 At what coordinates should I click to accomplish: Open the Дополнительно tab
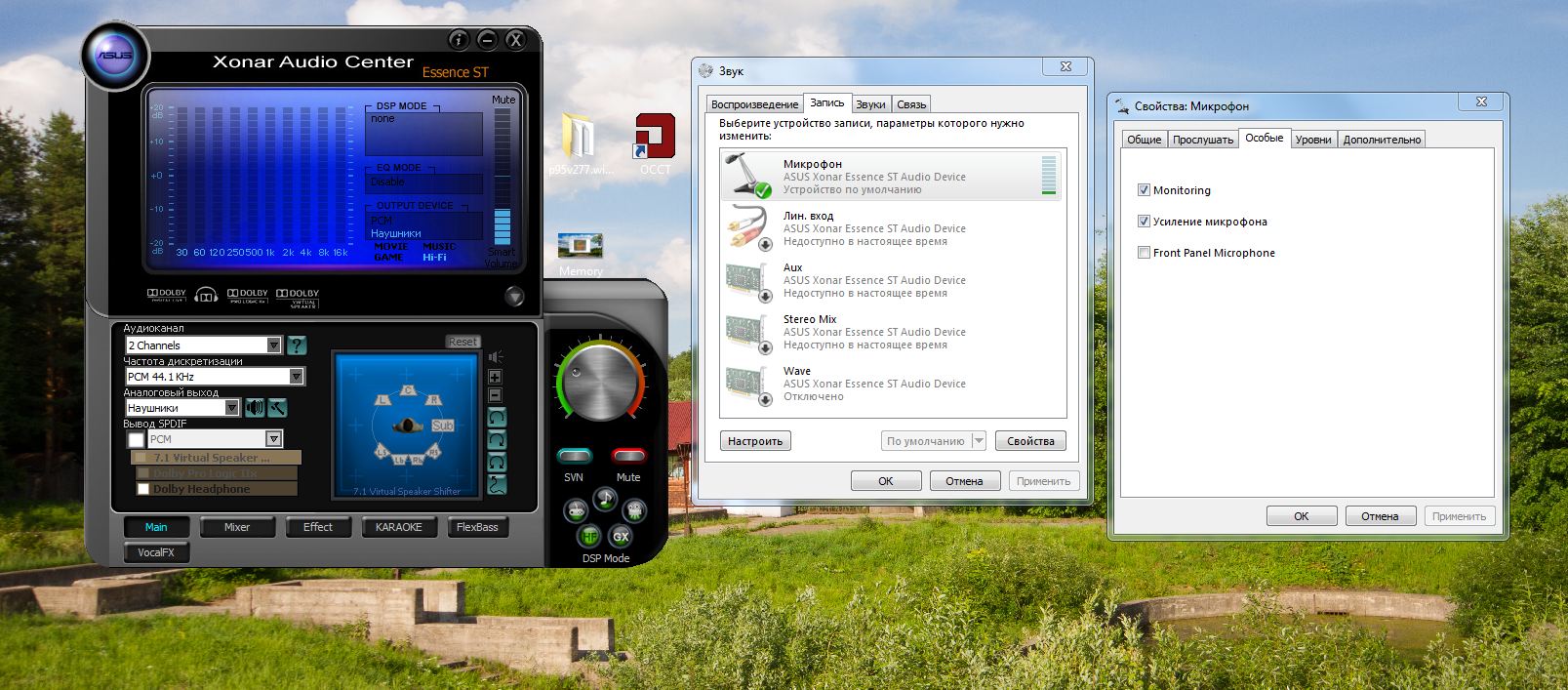[1382, 140]
